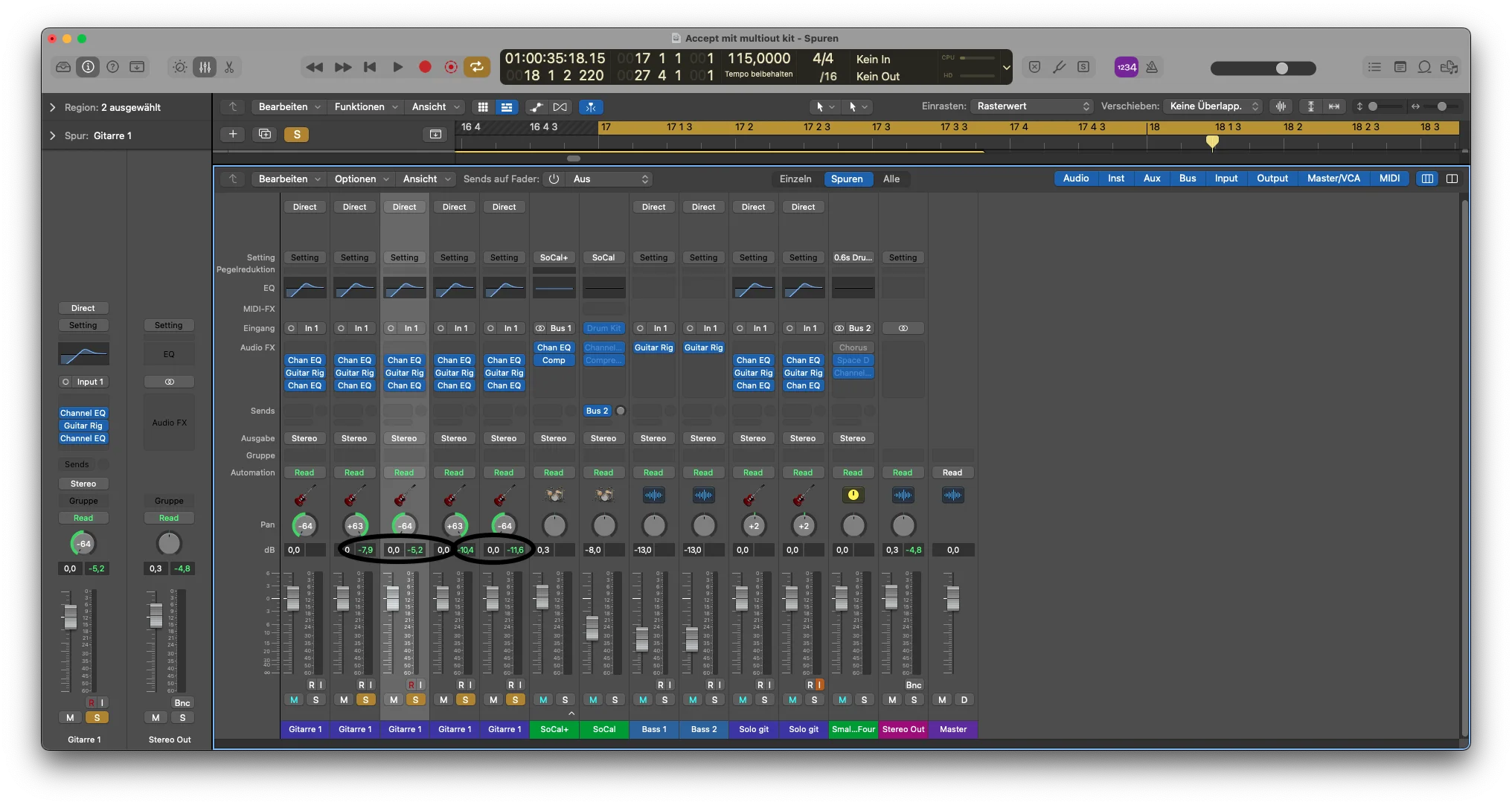Open Smart Controls dial icon
The width and height of the screenshot is (1512, 805).
click(180, 67)
